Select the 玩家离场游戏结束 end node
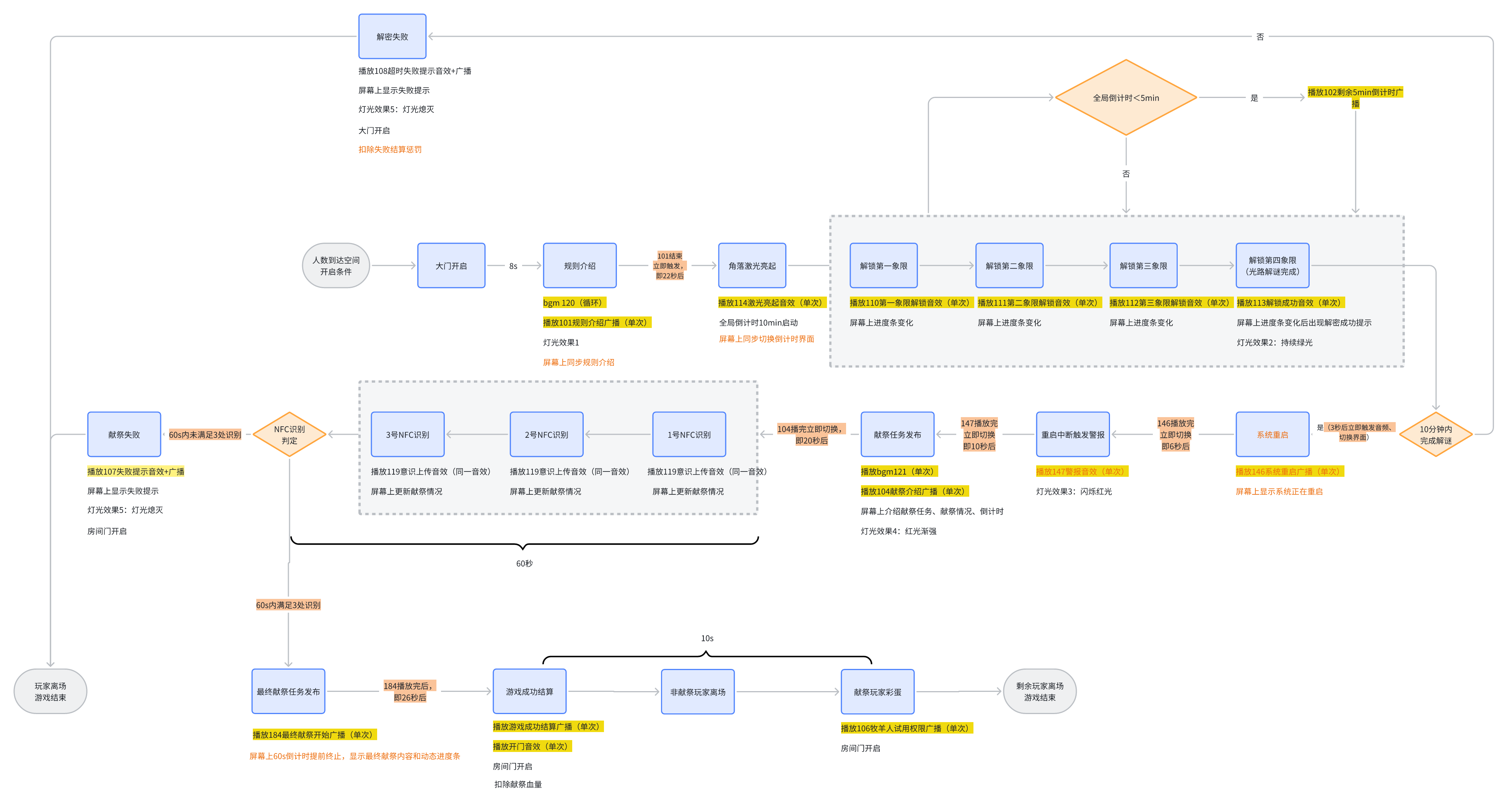1512x804 pixels. click(x=50, y=691)
